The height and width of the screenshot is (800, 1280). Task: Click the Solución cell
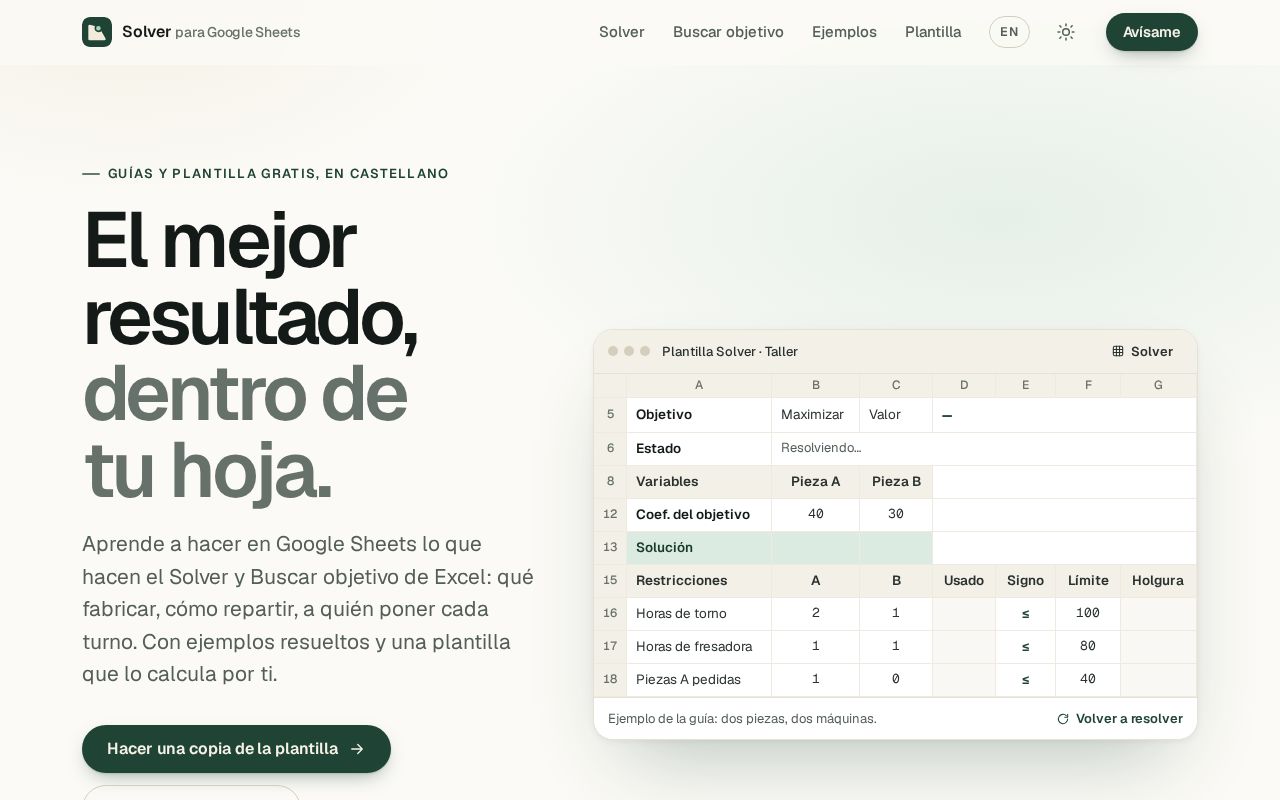pos(699,547)
